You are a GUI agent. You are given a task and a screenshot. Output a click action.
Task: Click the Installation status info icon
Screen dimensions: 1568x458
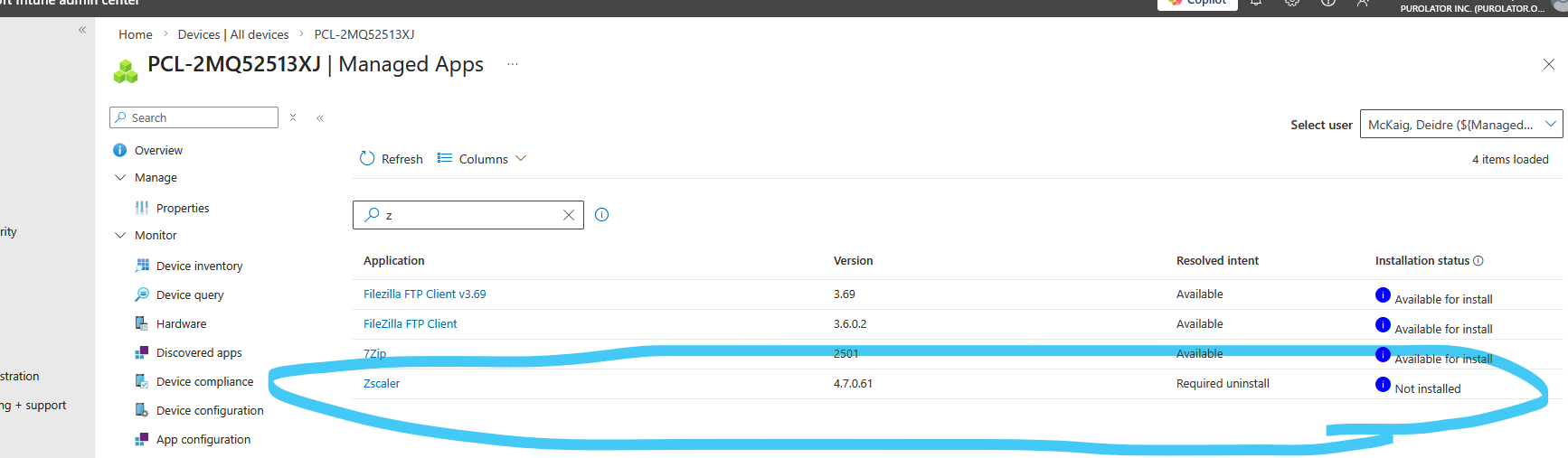(x=1478, y=261)
